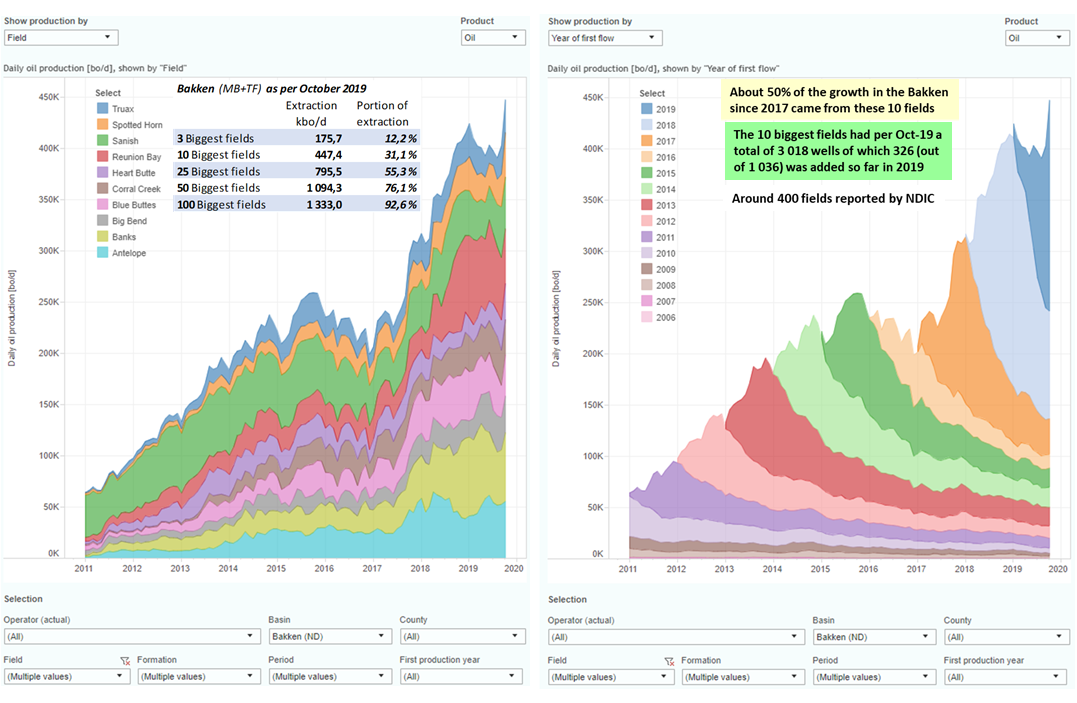
Task: Click the filter icon beside left Field label
Action: tap(125, 661)
